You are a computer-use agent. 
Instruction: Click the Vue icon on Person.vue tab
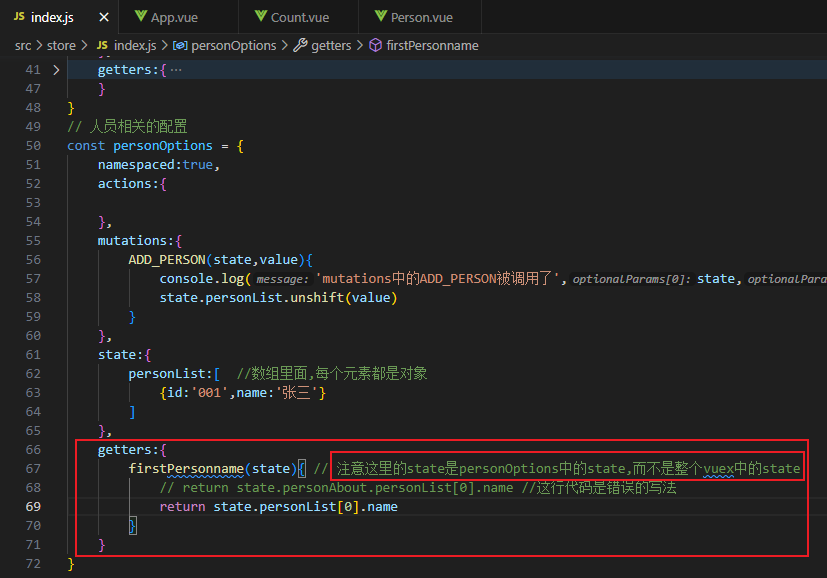pos(381,16)
